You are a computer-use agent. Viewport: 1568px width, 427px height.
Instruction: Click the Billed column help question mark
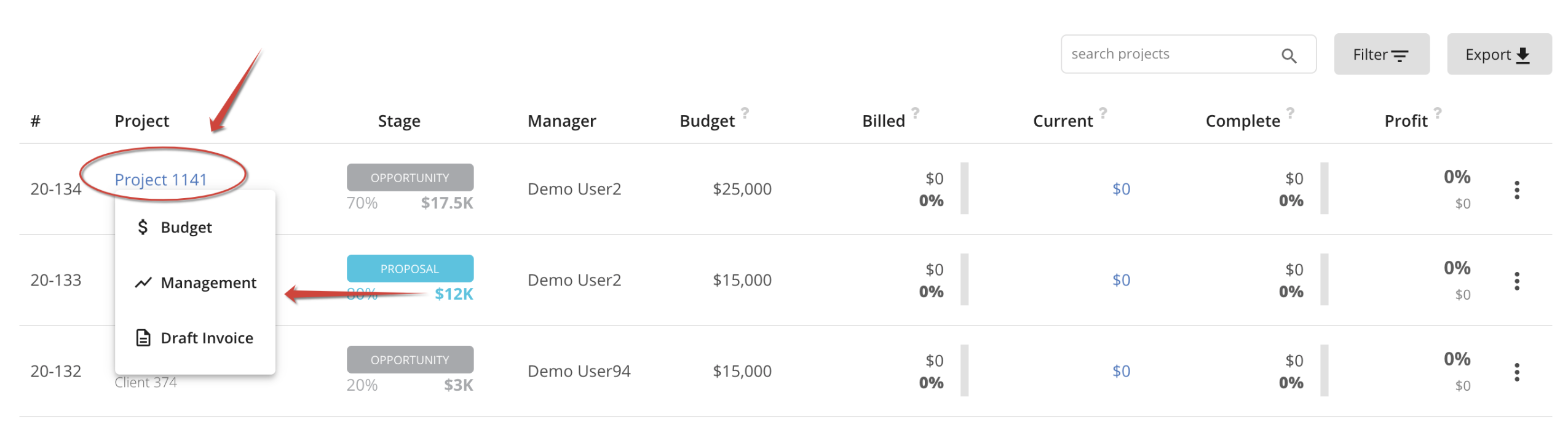(x=914, y=113)
